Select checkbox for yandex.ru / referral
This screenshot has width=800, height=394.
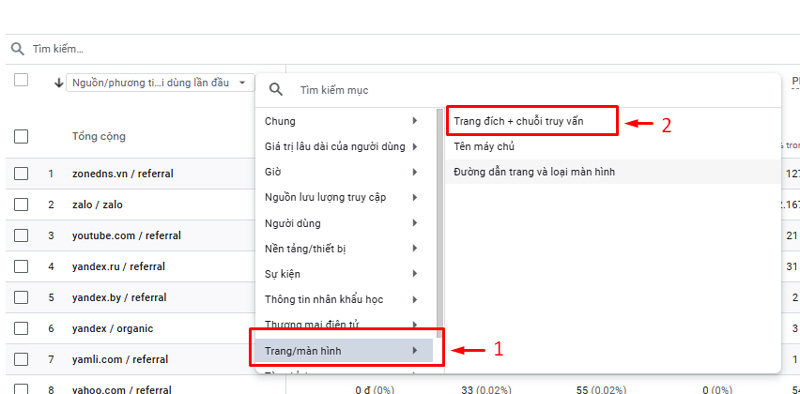(x=21, y=266)
